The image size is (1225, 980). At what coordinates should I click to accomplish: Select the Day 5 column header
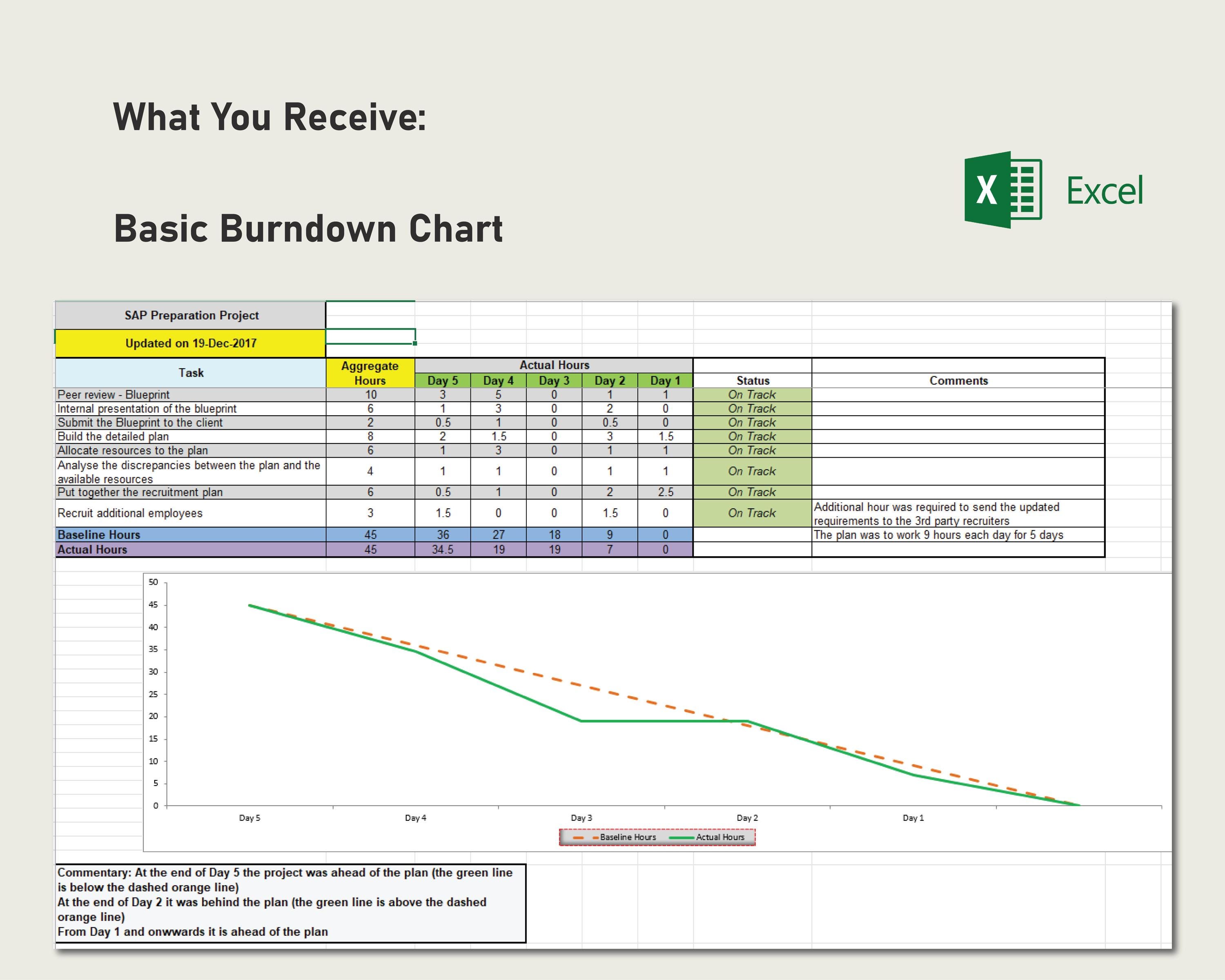click(x=443, y=381)
